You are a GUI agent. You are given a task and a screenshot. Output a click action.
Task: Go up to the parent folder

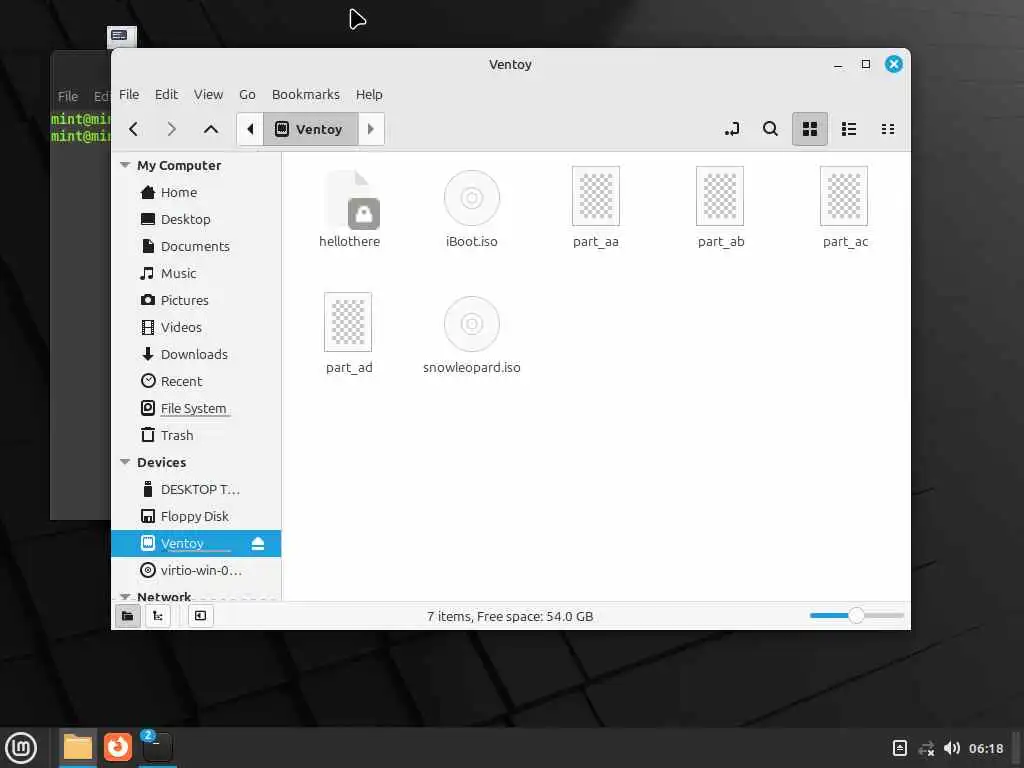(x=210, y=129)
